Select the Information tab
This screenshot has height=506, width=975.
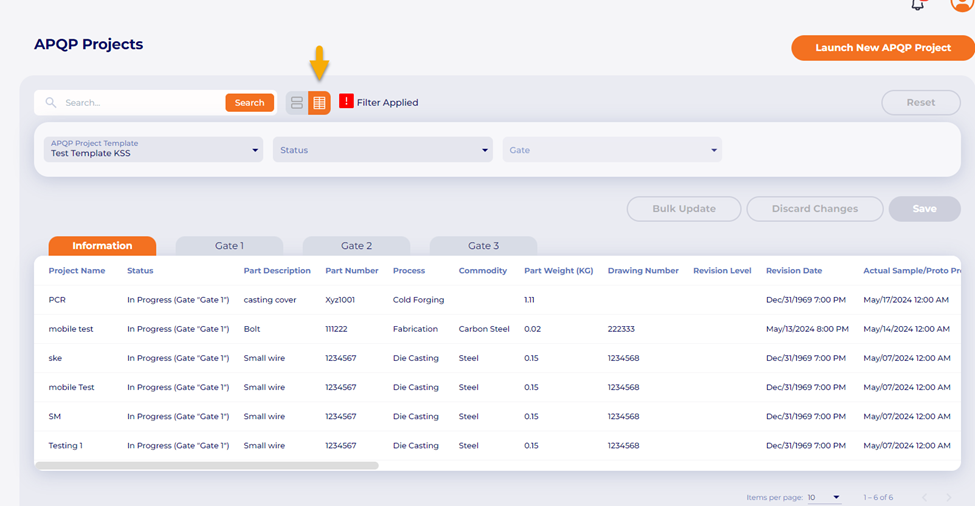click(x=102, y=246)
